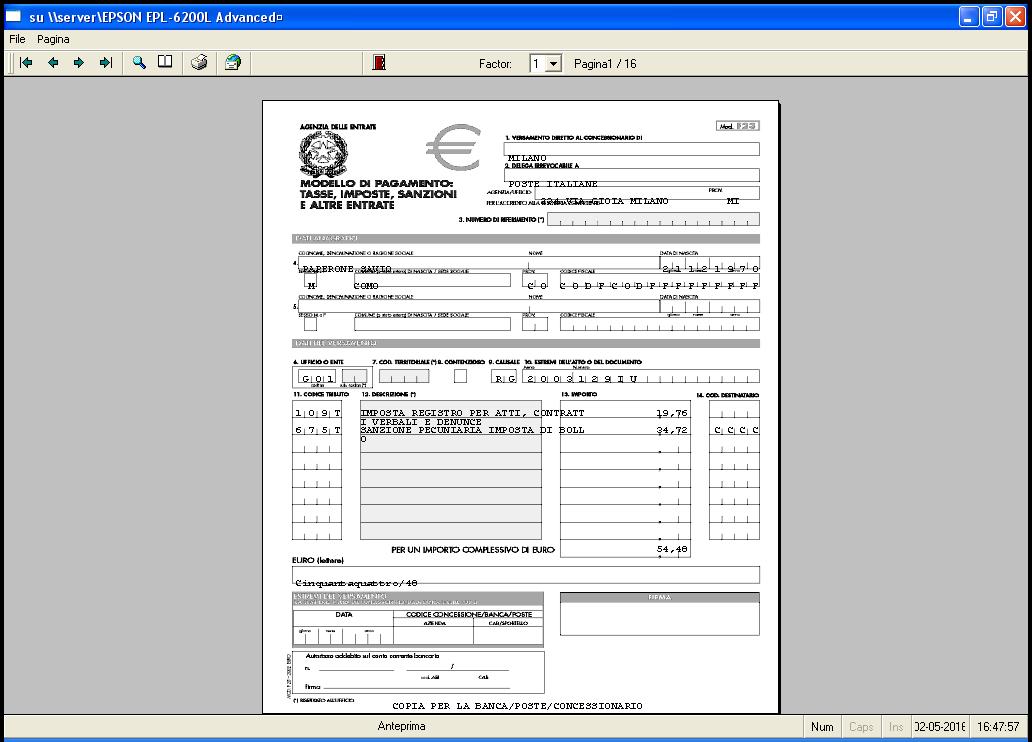Click the Num status indicator

[x=822, y=727]
